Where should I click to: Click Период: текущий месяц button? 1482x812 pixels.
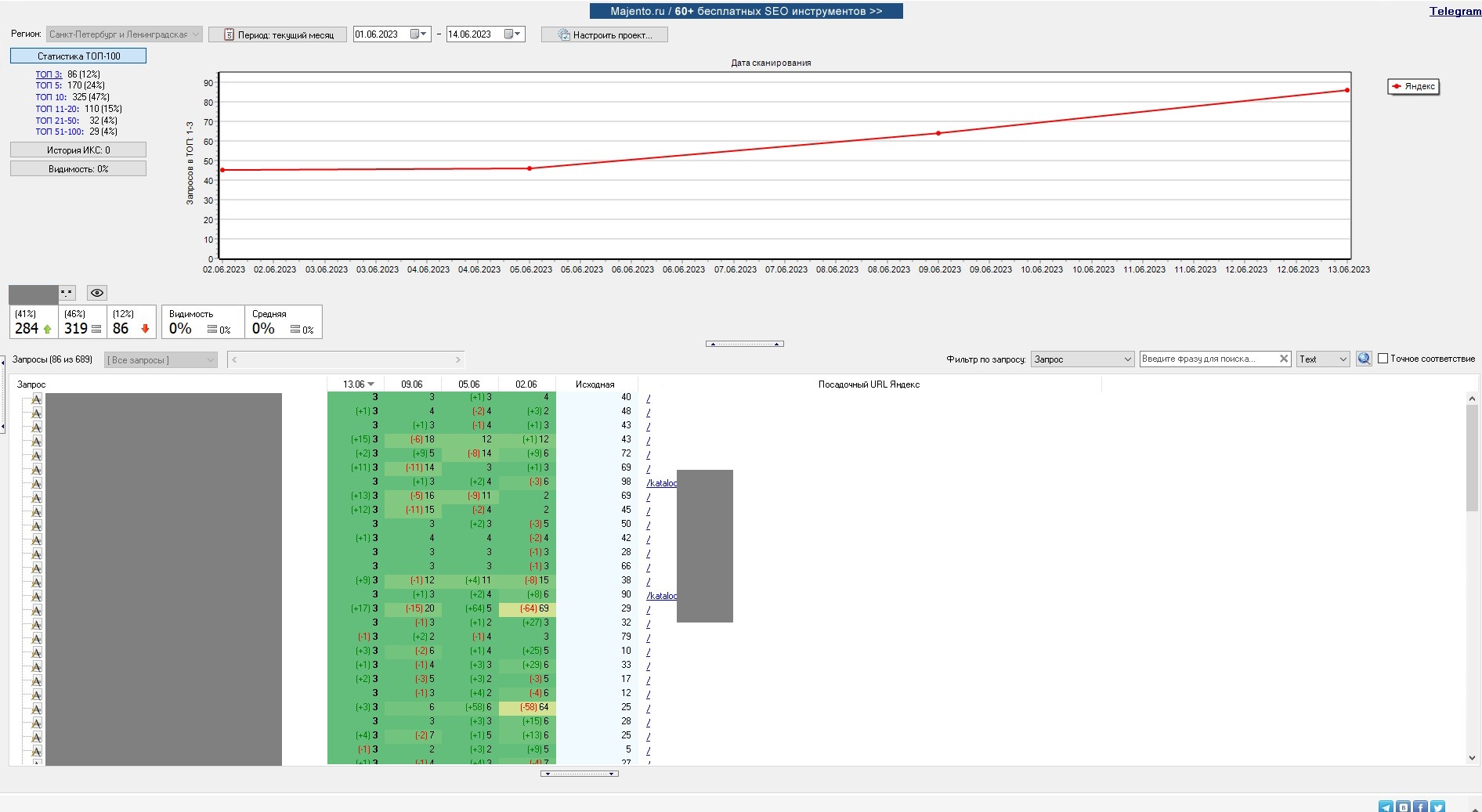click(x=278, y=34)
